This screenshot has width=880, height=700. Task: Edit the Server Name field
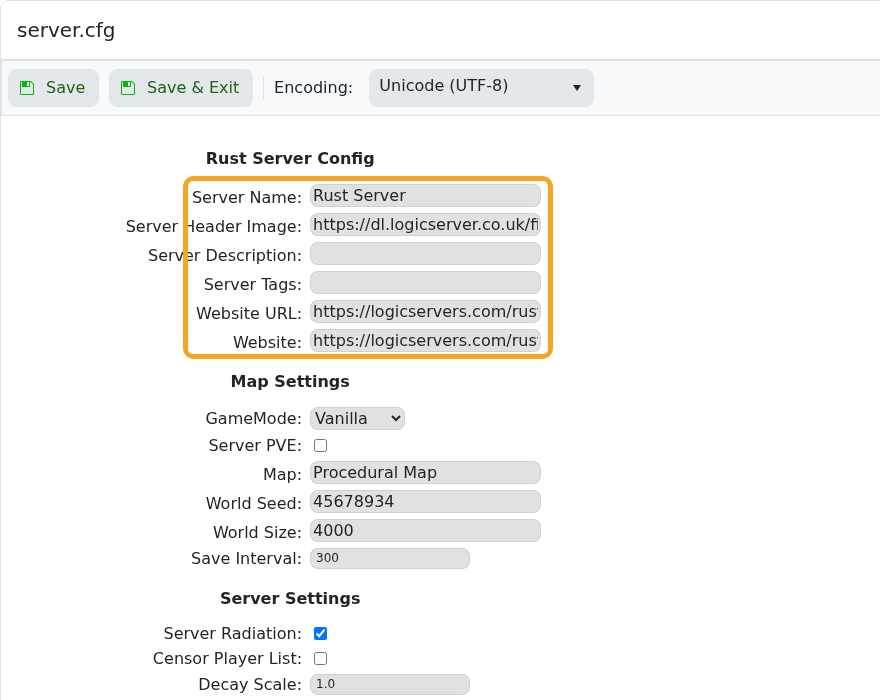click(425, 195)
